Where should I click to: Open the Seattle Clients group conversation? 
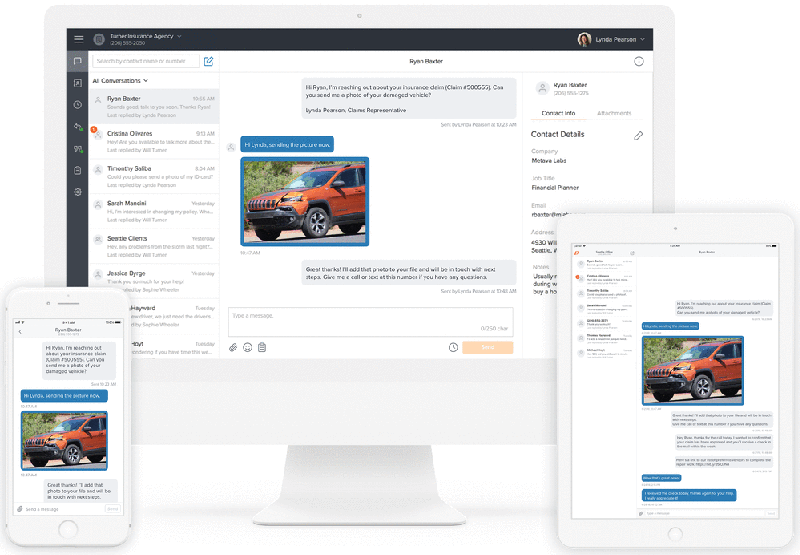click(x=154, y=246)
